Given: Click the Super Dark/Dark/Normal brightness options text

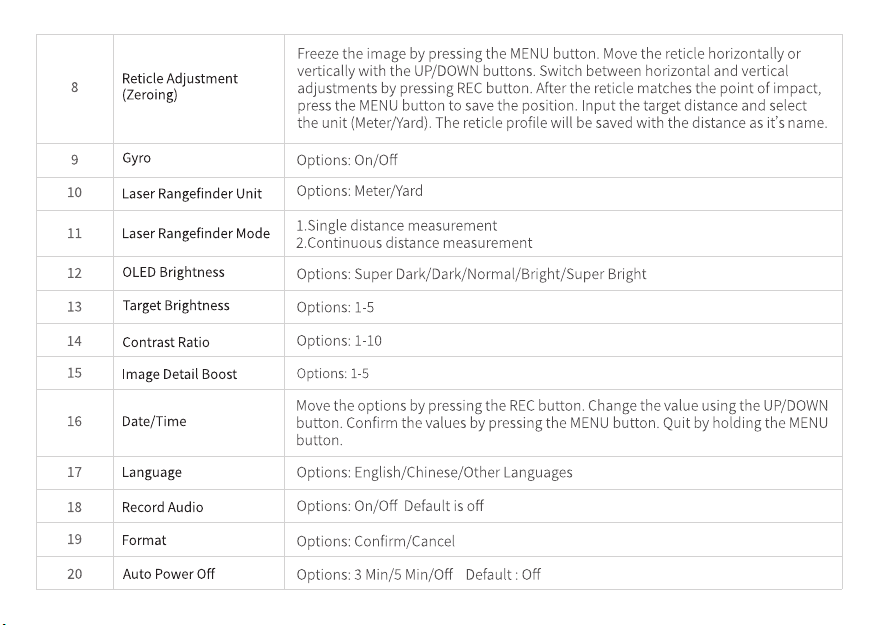Looking at the screenshot, I should pyautogui.click(x=471, y=274).
